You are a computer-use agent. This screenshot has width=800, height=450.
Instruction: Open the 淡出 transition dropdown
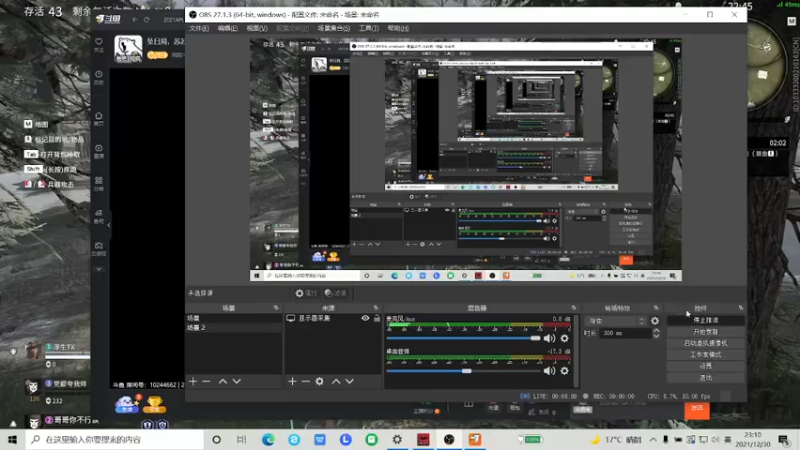tap(616, 321)
